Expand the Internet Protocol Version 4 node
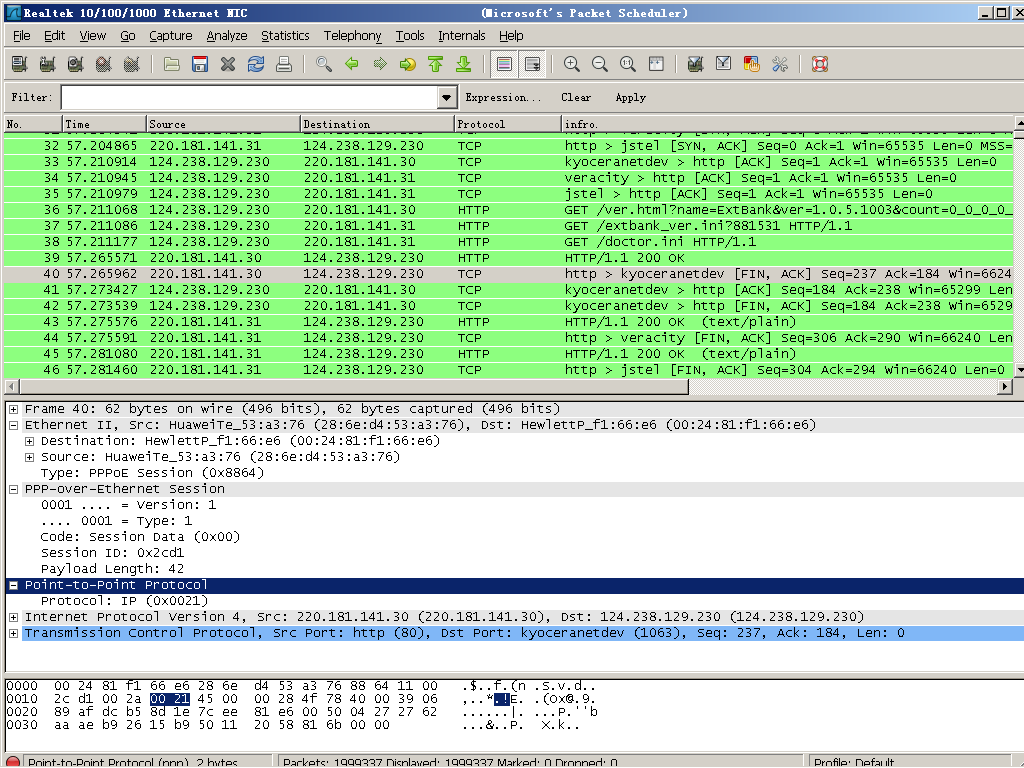This screenshot has width=1024, height=768. [x=13, y=617]
